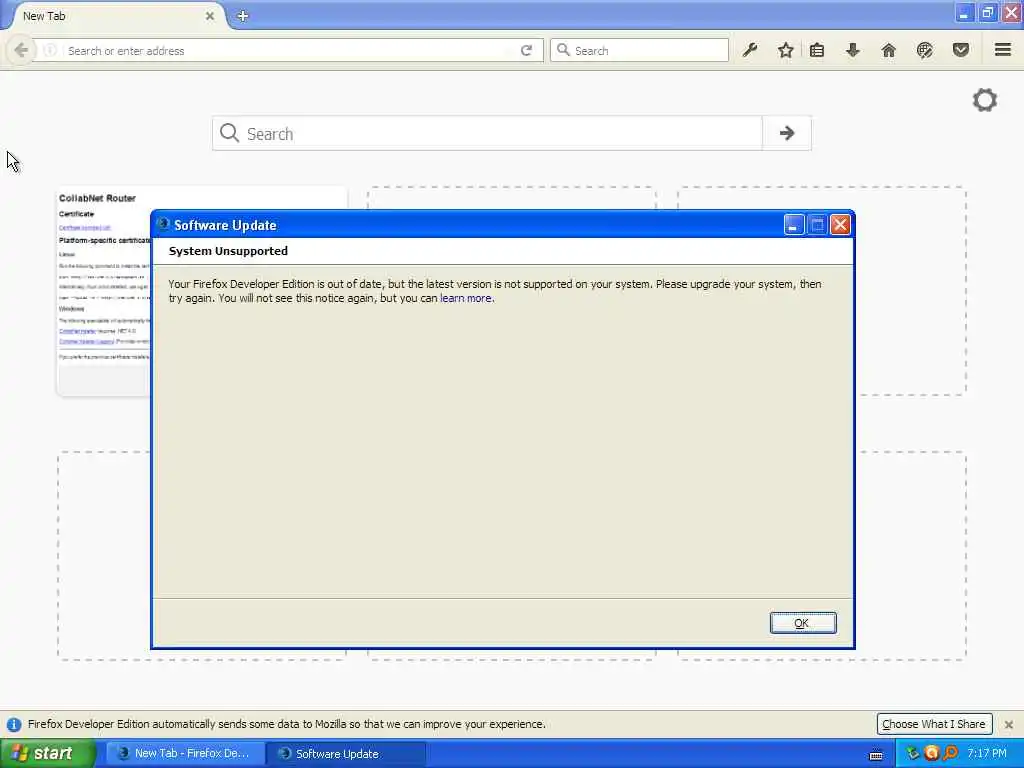Click OK in Software Update dialog
Viewport: 1024px width, 768px height.
coord(803,623)
